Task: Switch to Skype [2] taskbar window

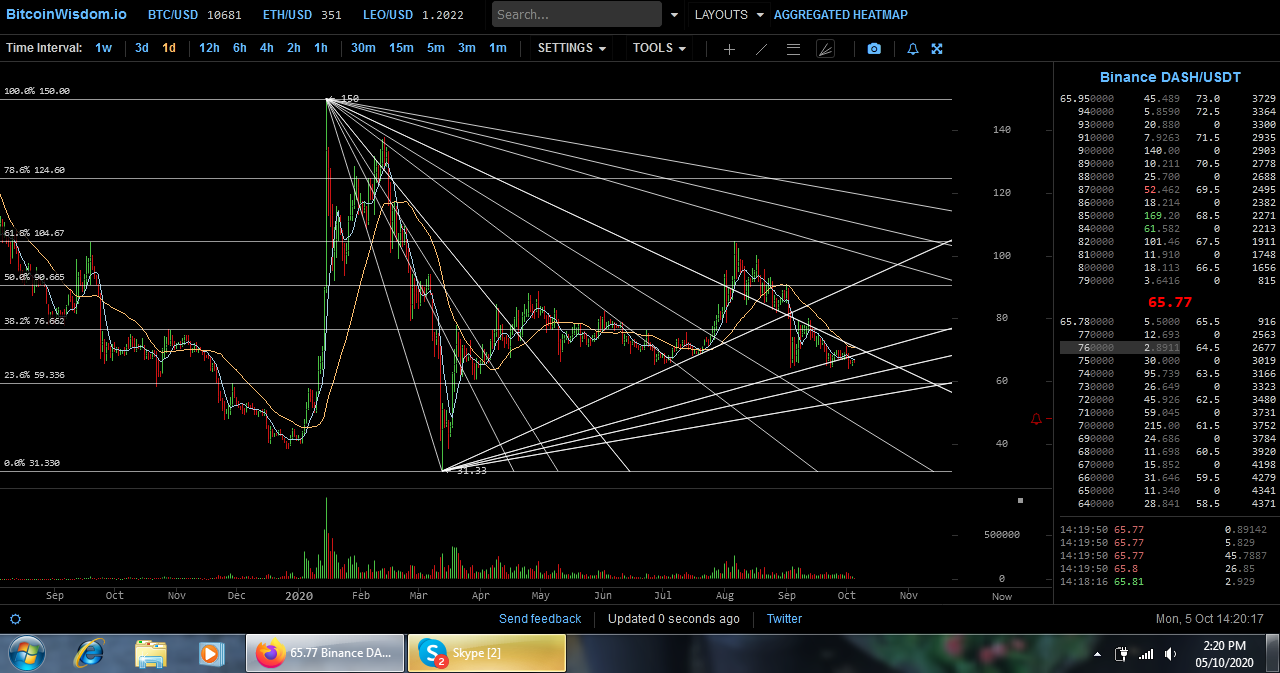Action: [487, 653]
